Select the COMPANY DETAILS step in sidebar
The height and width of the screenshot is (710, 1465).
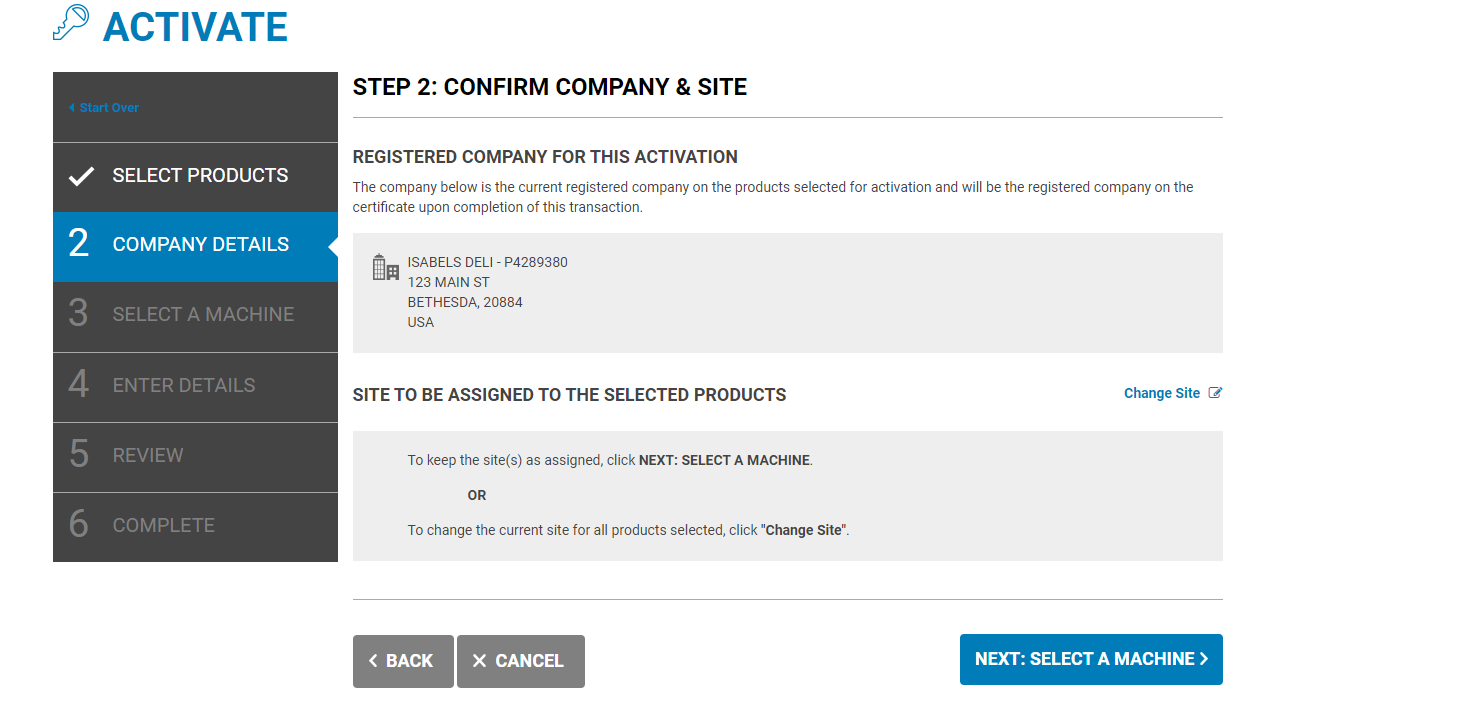pos(195,244)
